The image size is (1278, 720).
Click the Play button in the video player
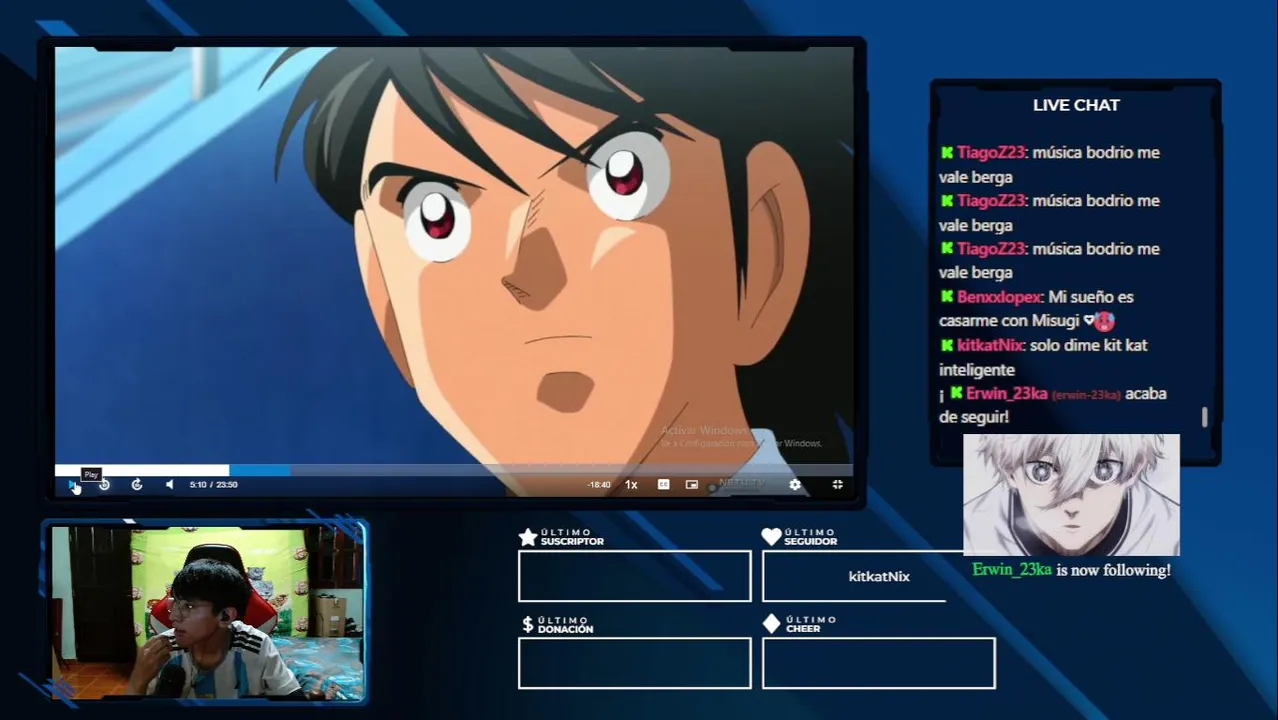coord(72,485)
